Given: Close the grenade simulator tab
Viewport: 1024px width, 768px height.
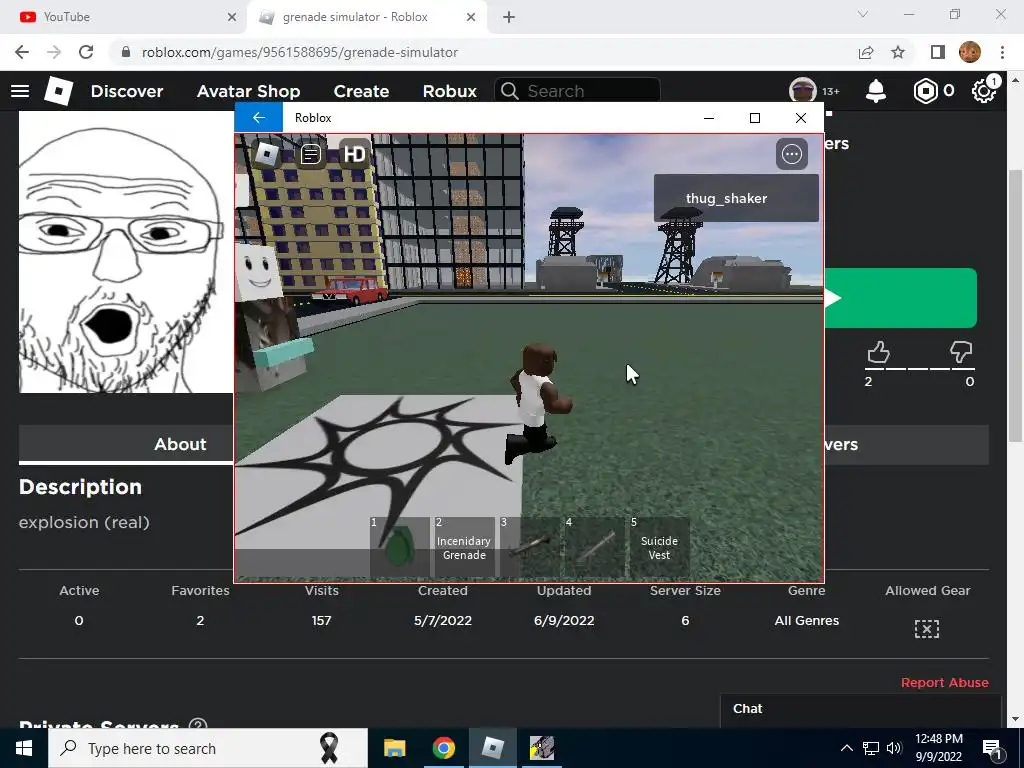Looking at the screenshot, I should coord(471,17).
